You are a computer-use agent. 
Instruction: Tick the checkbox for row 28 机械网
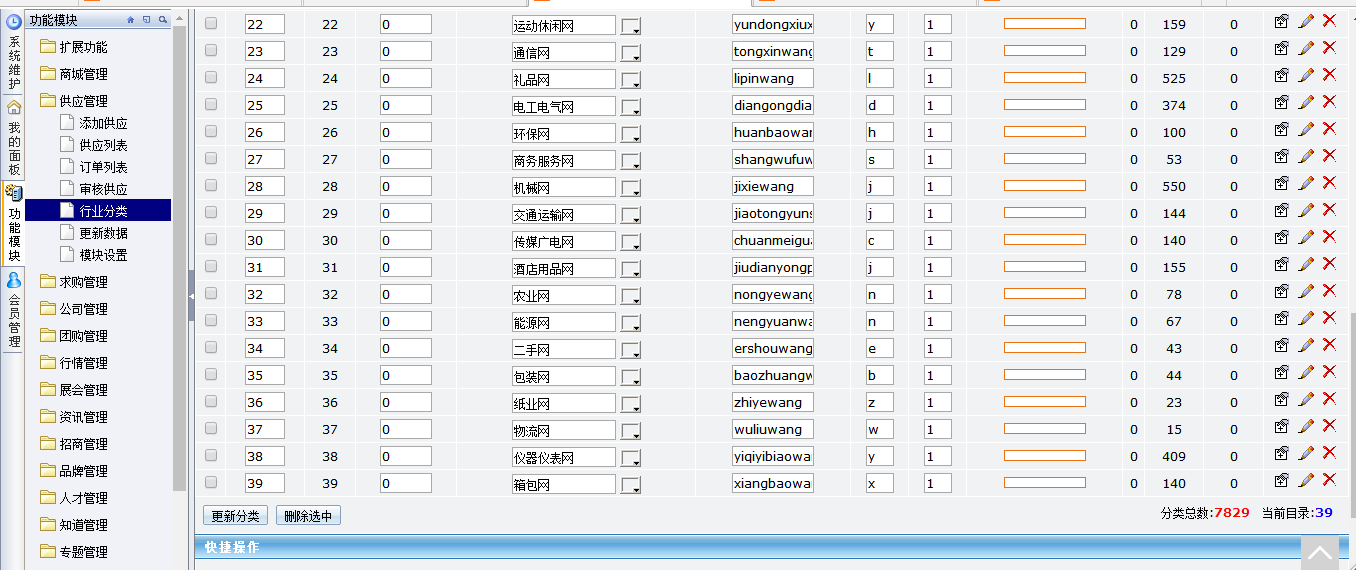tap(211, 185)
